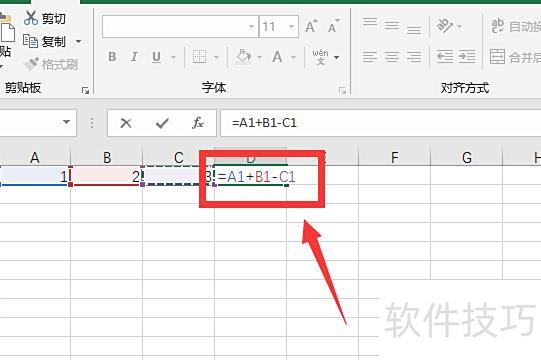Click the text Orientation icon
The width and height of the screenshot is (541, 360).
coord(445,26)
